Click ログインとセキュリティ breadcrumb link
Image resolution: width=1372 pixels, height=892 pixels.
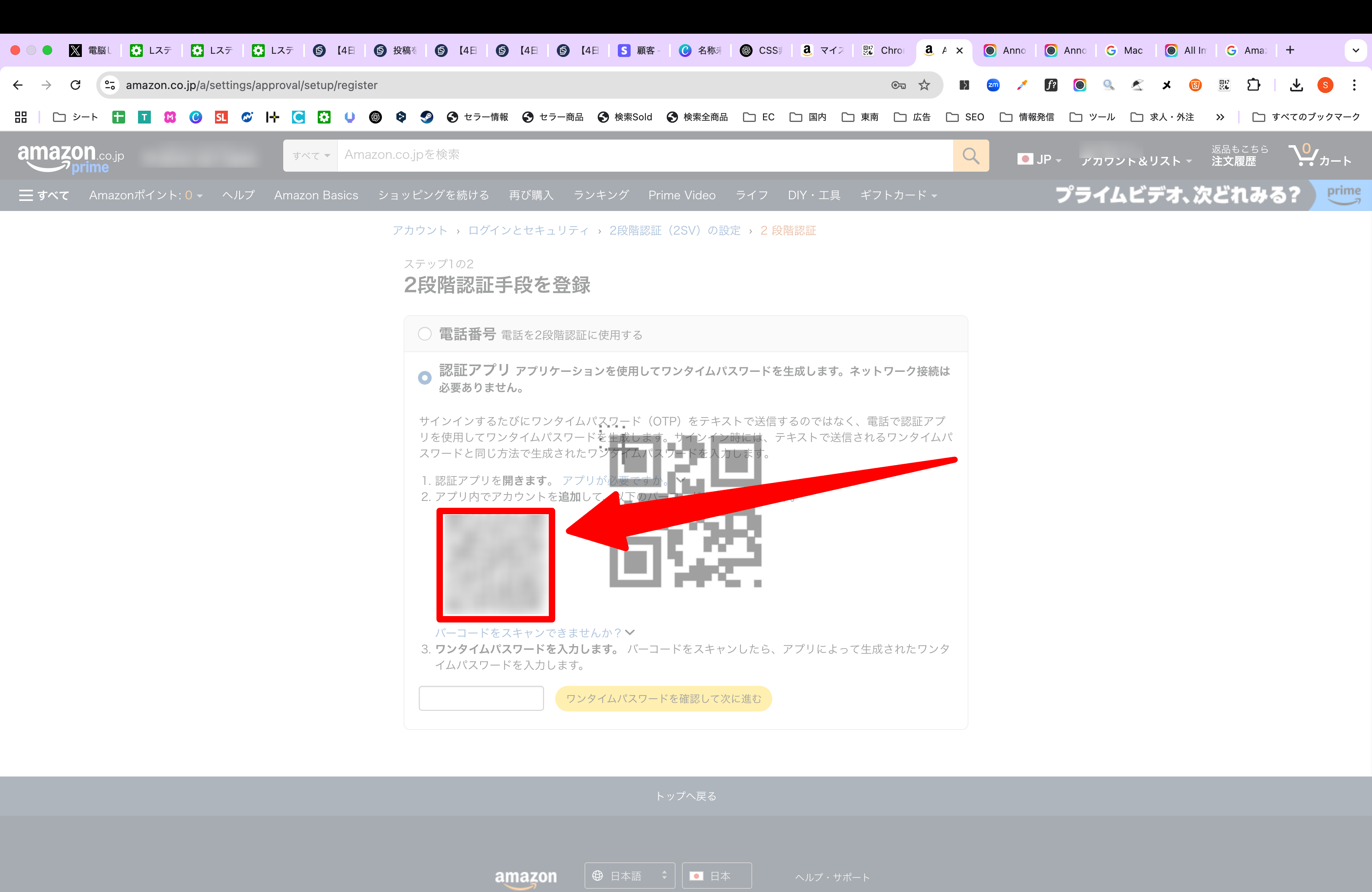528,231
